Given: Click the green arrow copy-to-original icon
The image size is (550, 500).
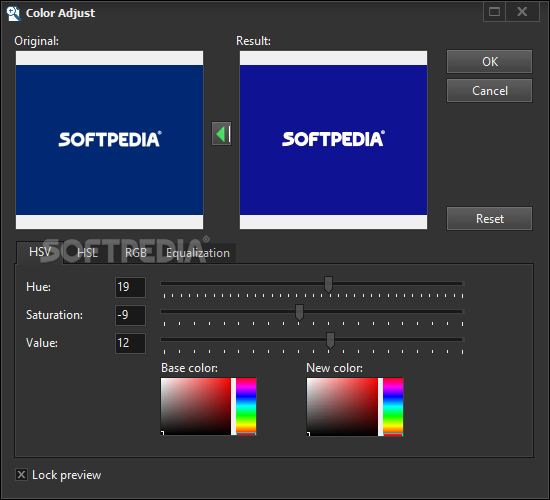Looking at the screenshot, I should [221, 134].
